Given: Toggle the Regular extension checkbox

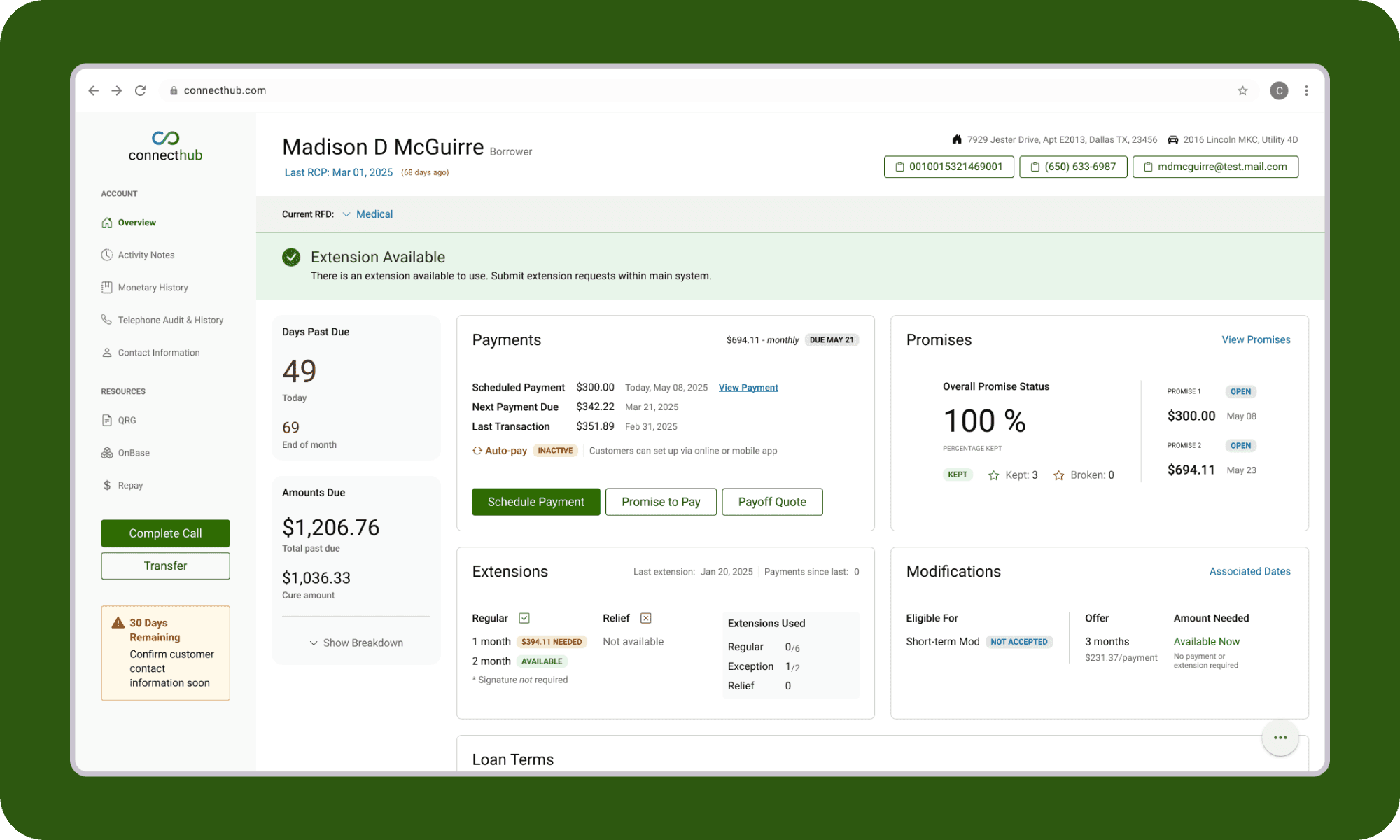Looking at the screenshot, I should coord(524,618).
